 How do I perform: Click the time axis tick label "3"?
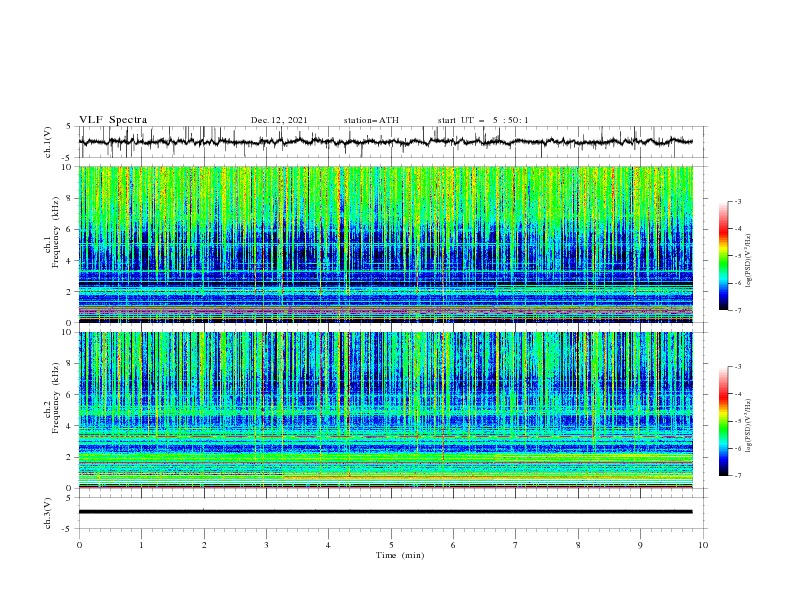266,545
